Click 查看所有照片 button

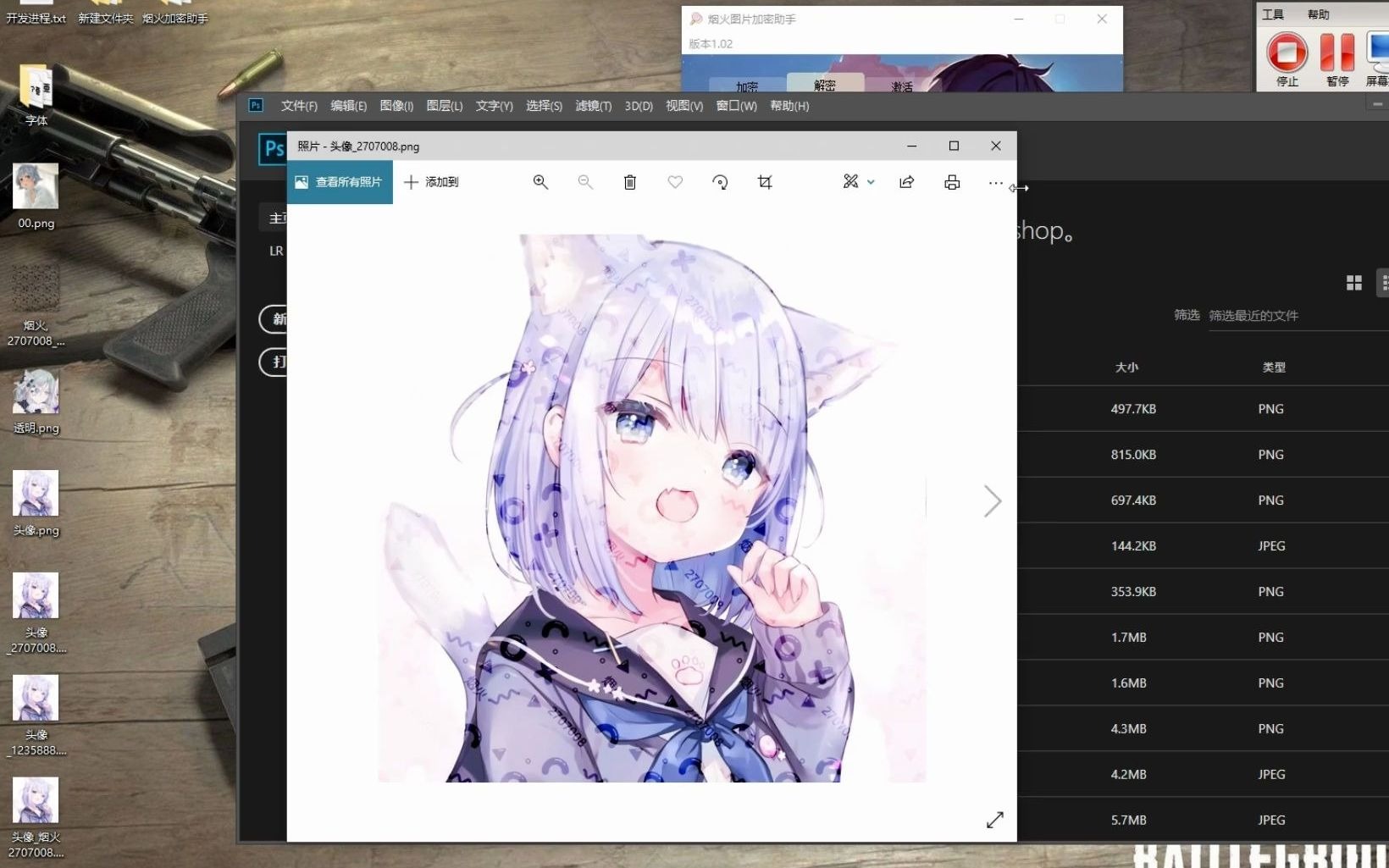(340, 182)
